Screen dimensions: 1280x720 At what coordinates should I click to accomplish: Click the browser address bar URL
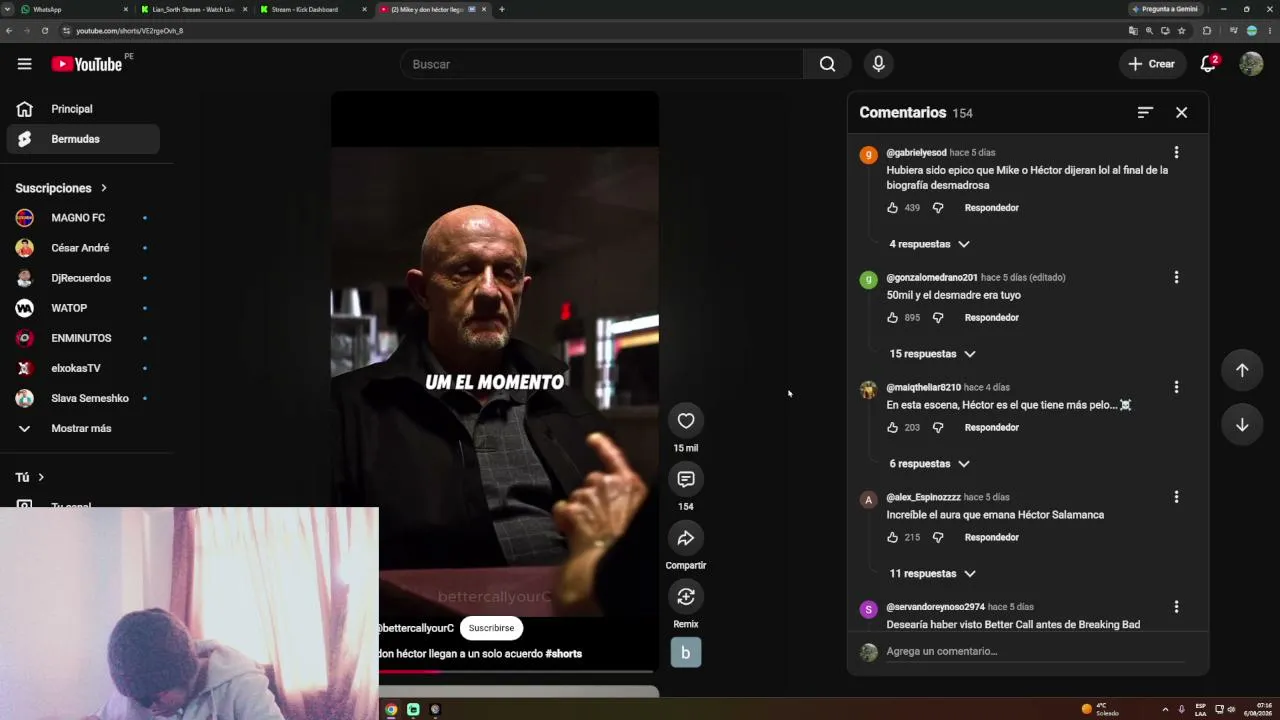pos(130,31)
